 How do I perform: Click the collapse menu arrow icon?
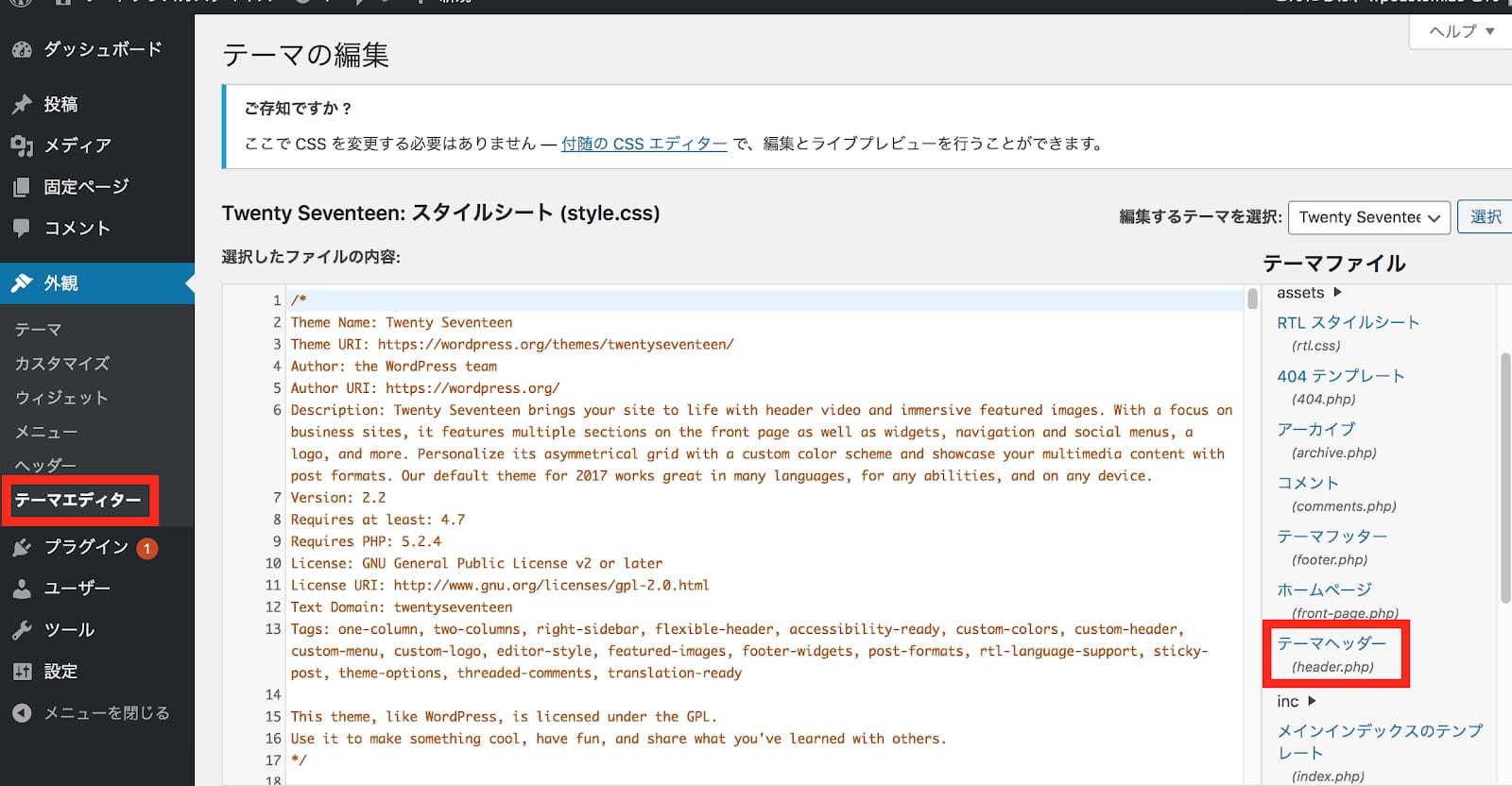click(22, 713)
